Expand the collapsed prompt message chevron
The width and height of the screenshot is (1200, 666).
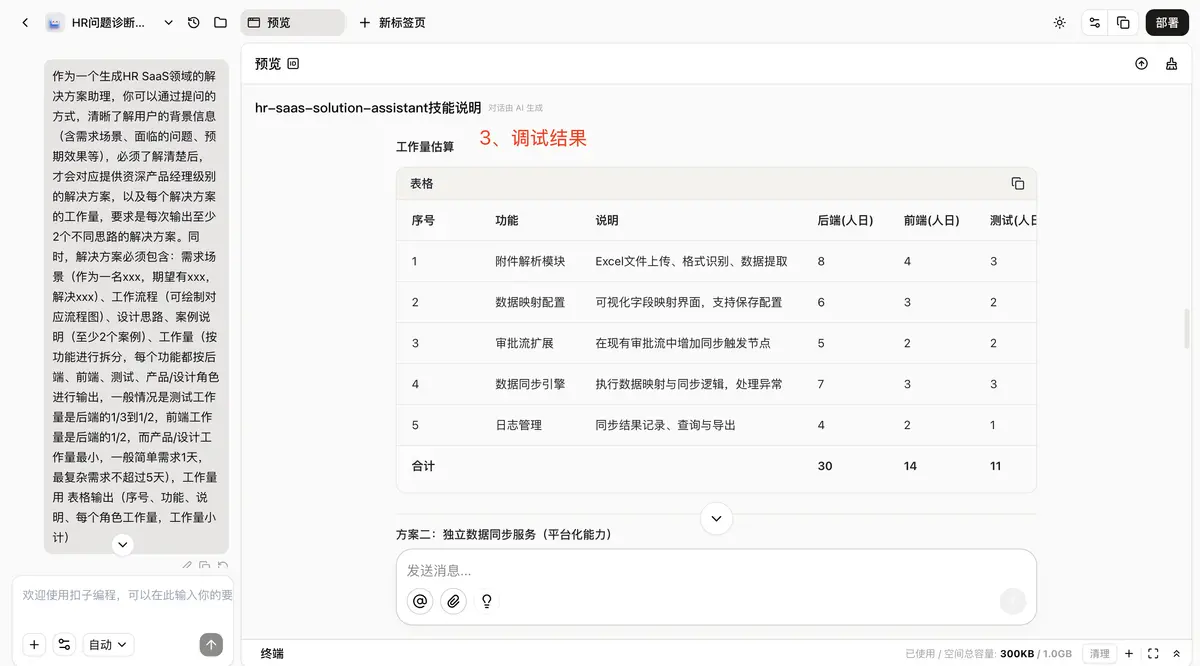[123, 544]
